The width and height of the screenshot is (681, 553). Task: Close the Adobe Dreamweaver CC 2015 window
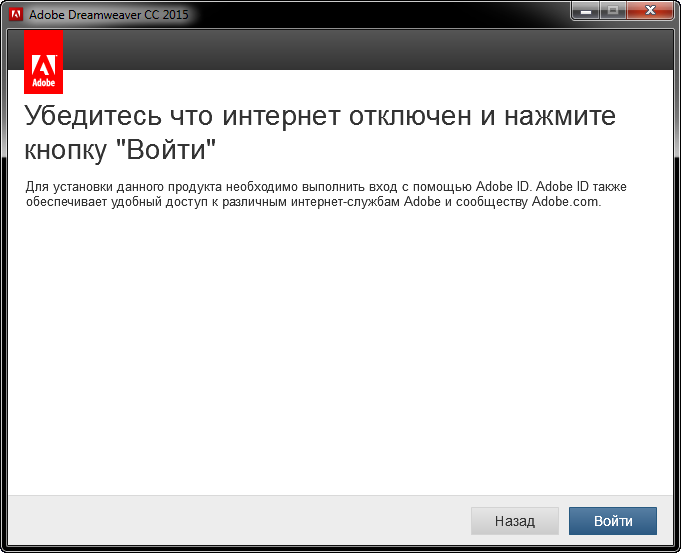click(x=650, y=11)
